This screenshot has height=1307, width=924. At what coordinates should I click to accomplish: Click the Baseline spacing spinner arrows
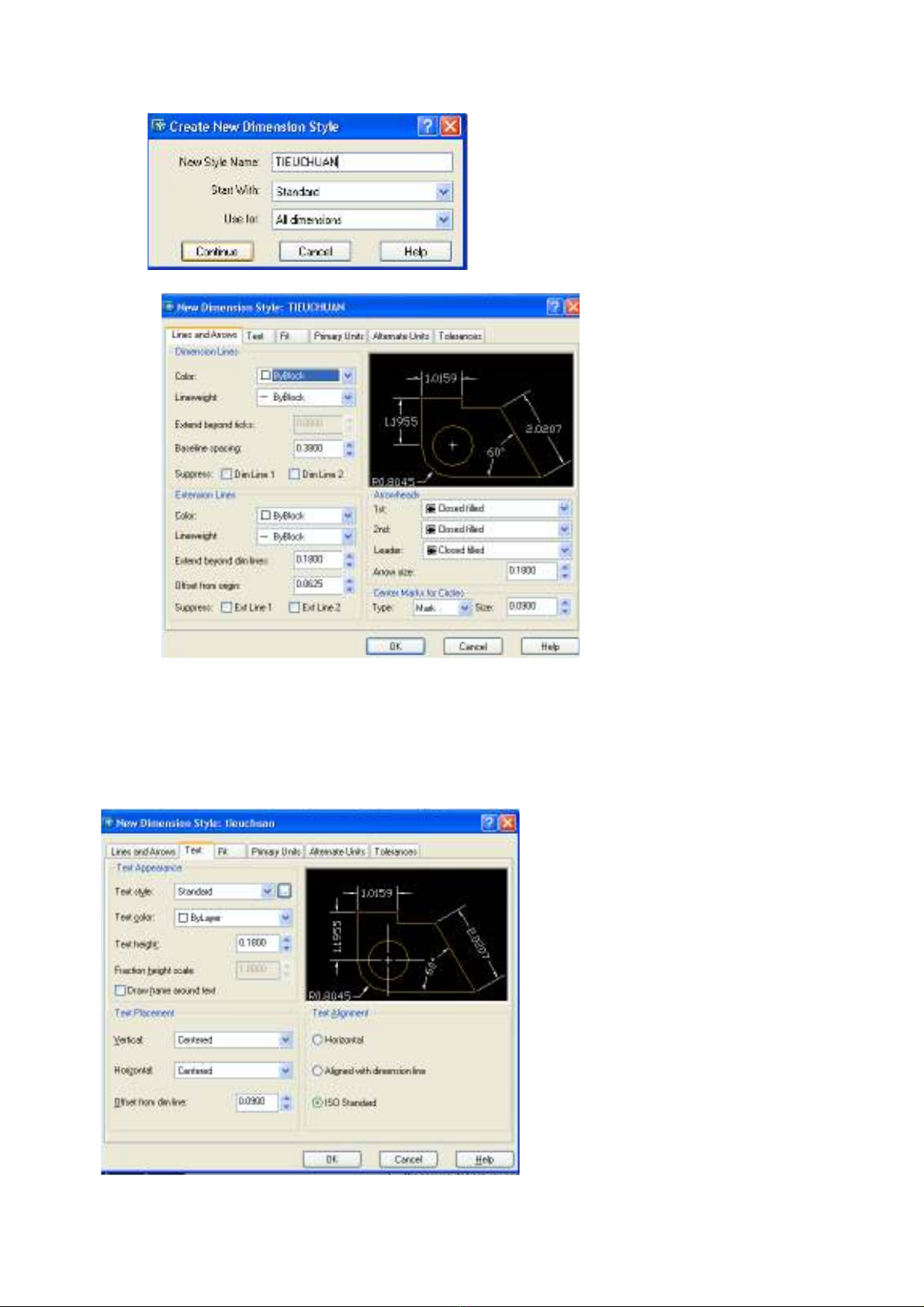[x=349, y=448]
